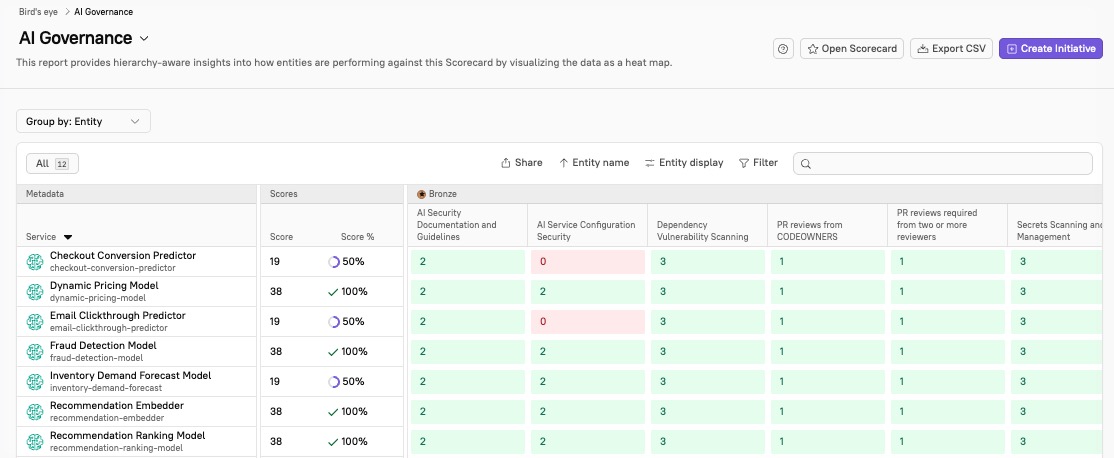1114x458 pixels.
Task: Open Dynamic Pricing Model service
Action: click(104, 285)
